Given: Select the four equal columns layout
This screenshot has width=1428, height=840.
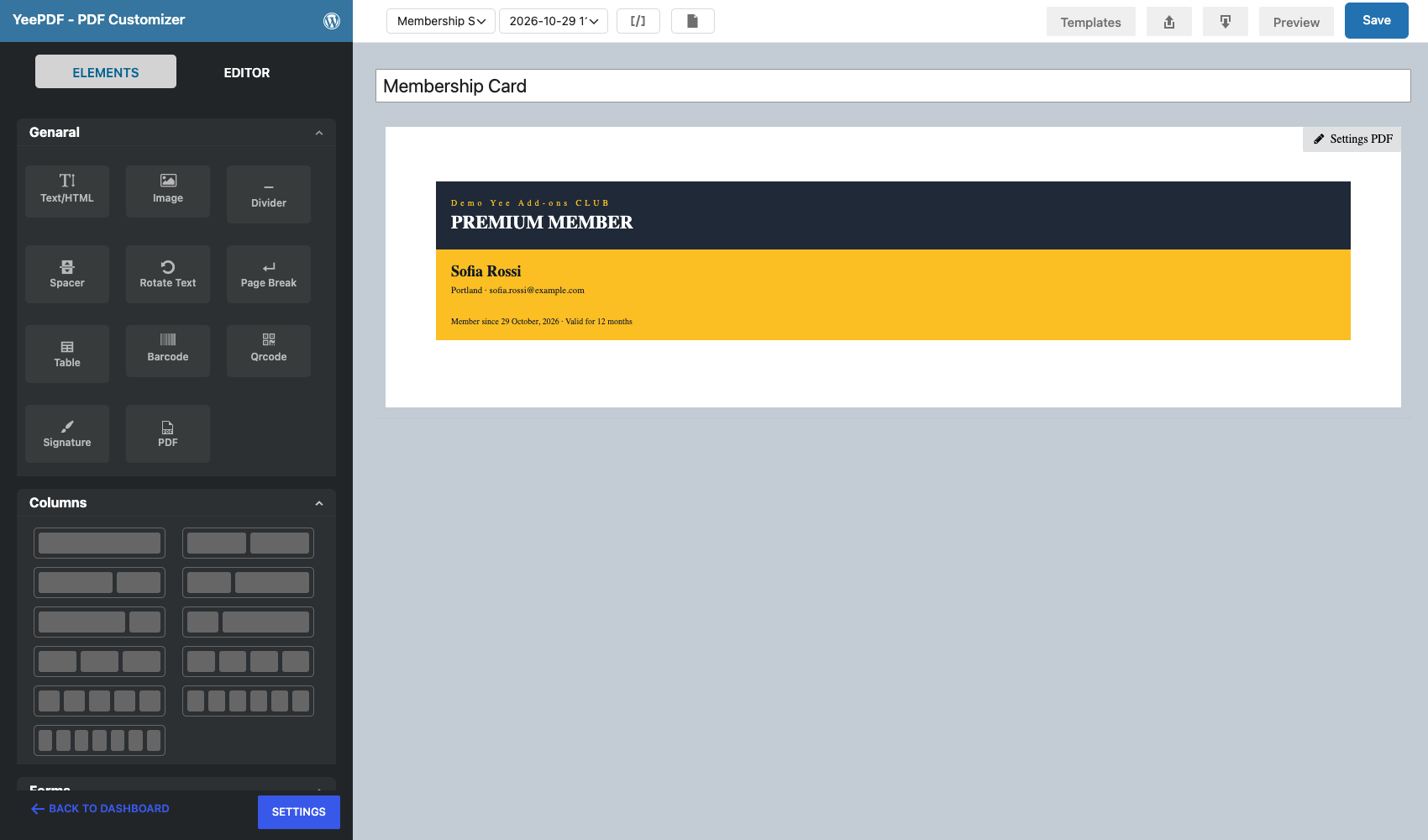Looking at the screenshot, I should click(248, 661).
